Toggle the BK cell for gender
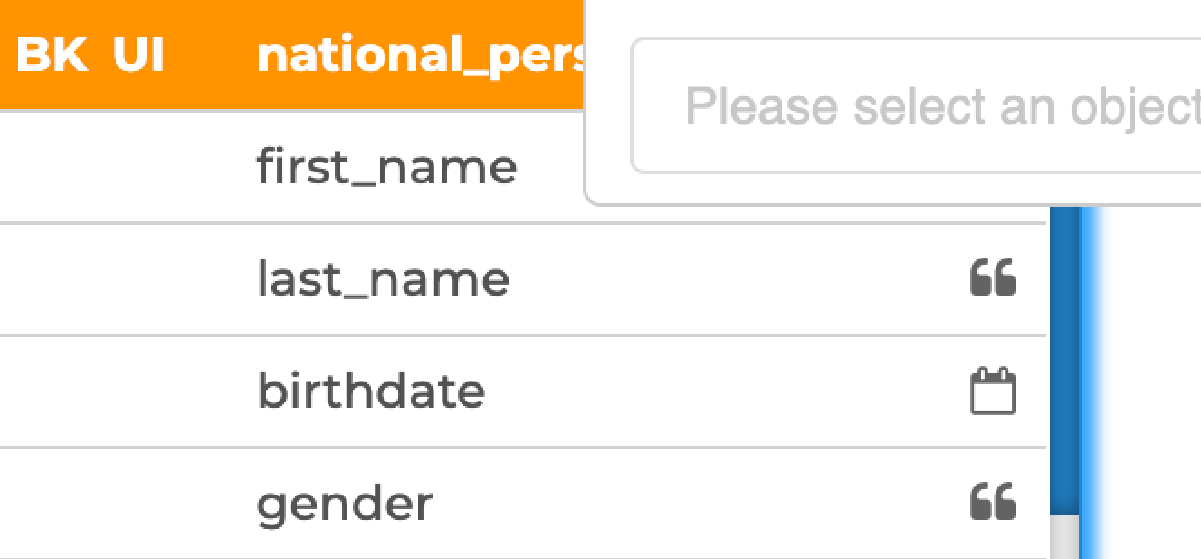Image resolution: width=1201 pixels, height=559 pixels. point(50,504)
